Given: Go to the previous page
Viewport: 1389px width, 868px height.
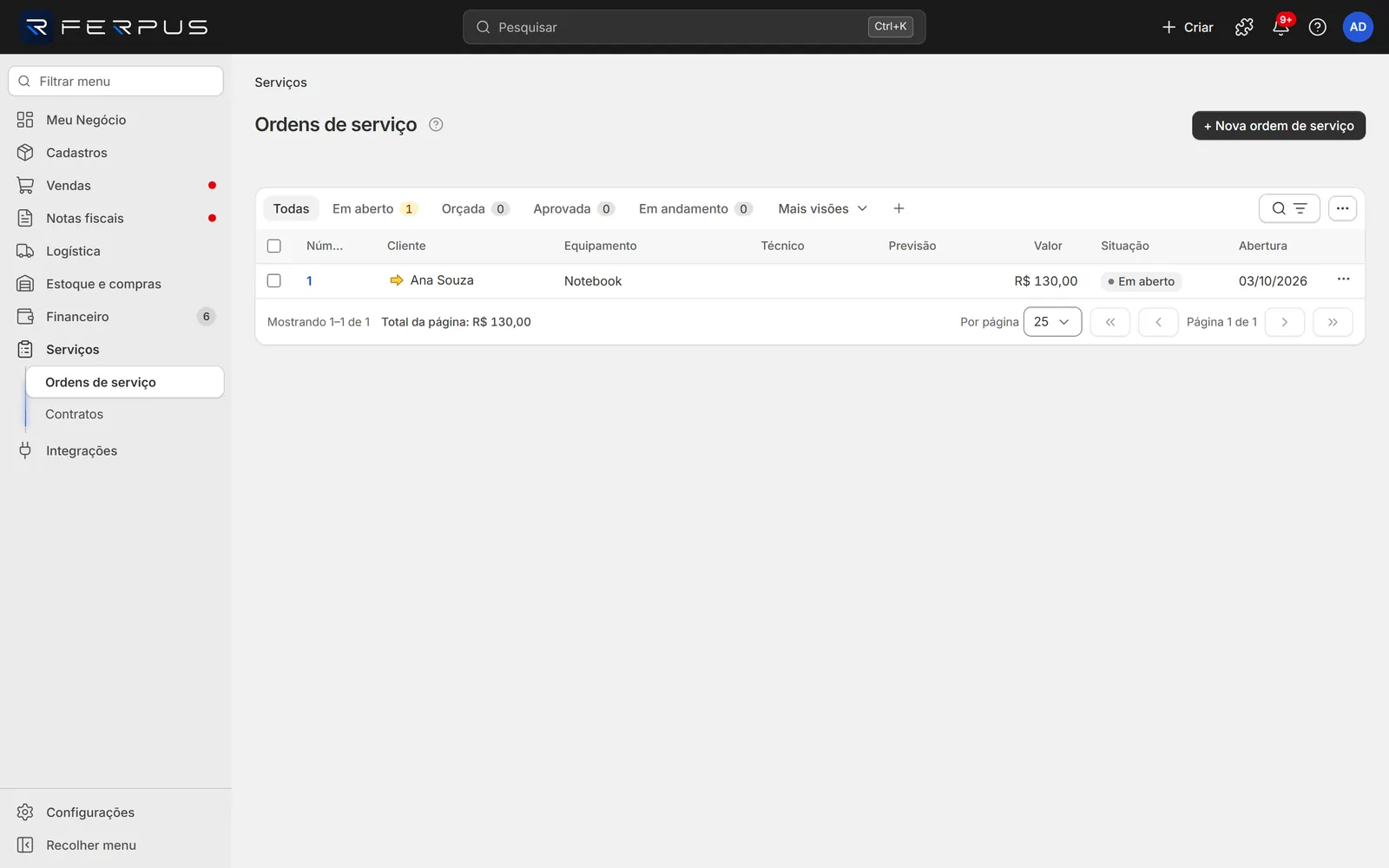Looking at the screenshot, I should pos(1158,322).
